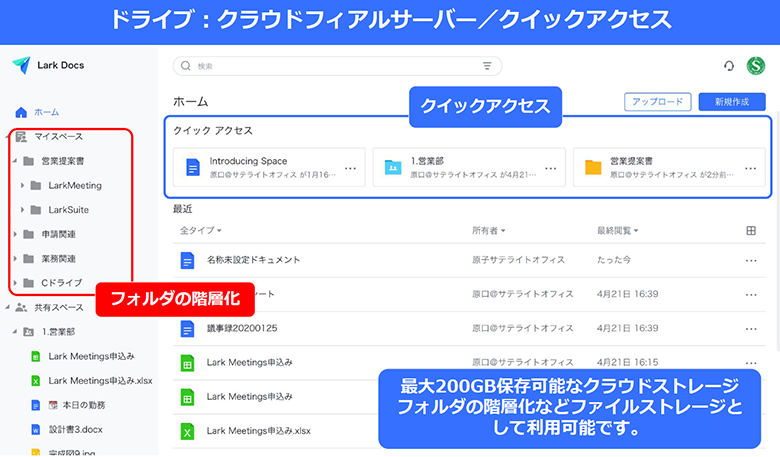The width and height of the screenshot is (780, 457).
Task: Open the ホーム home item in sidebar
Action: click(37, 112)
